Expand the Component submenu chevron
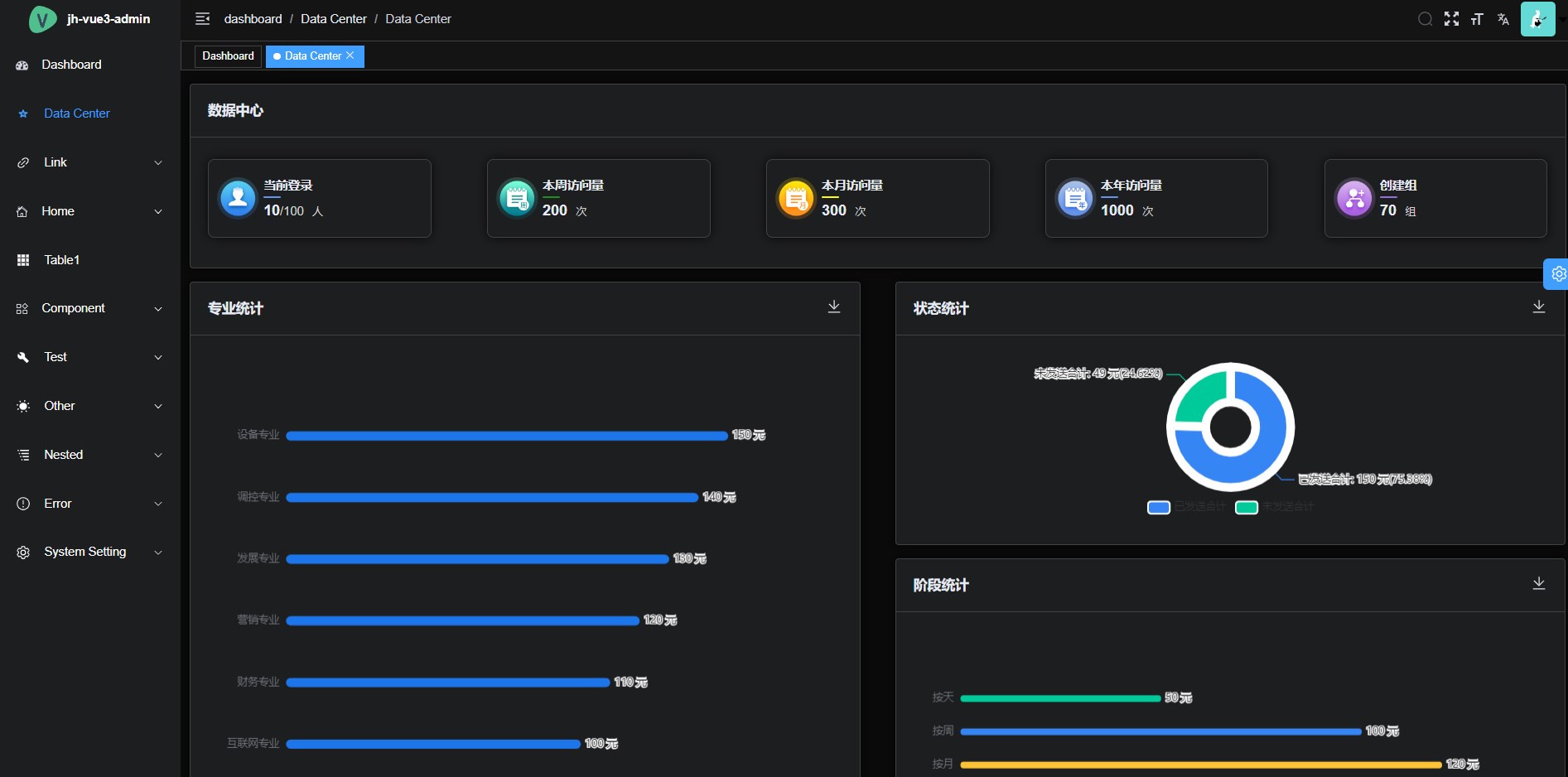This screenshot has width=1568, height=777. coord(158,309)
